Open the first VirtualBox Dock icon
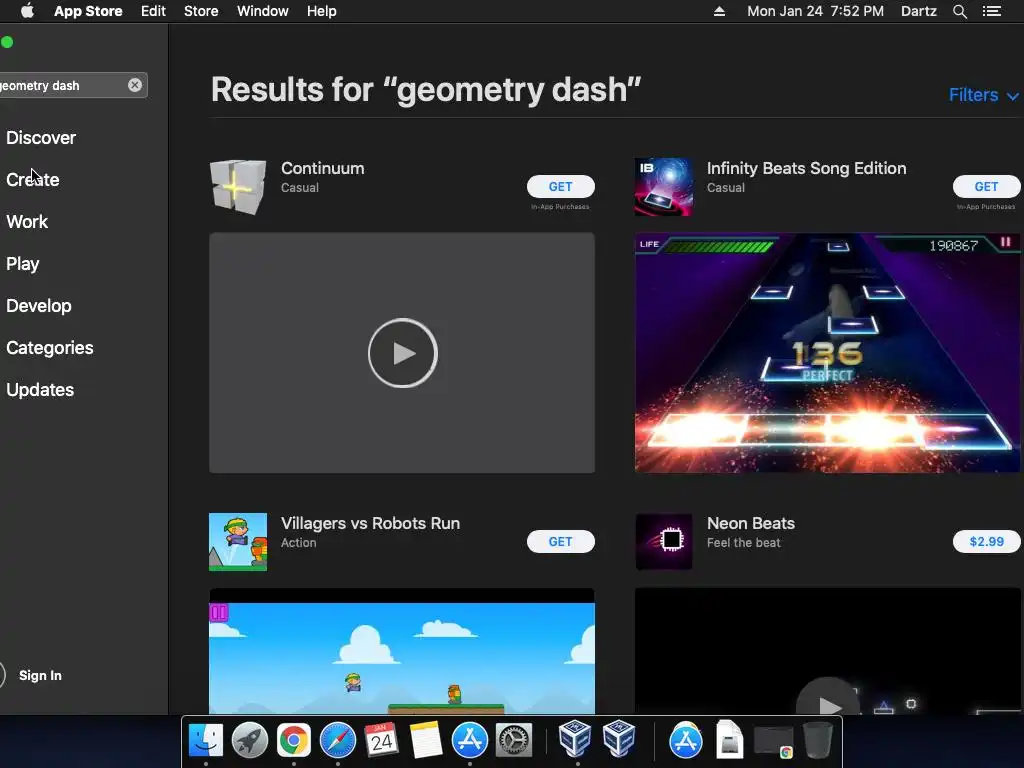This screenshot has width=1024, height=768. click(575, 738)
